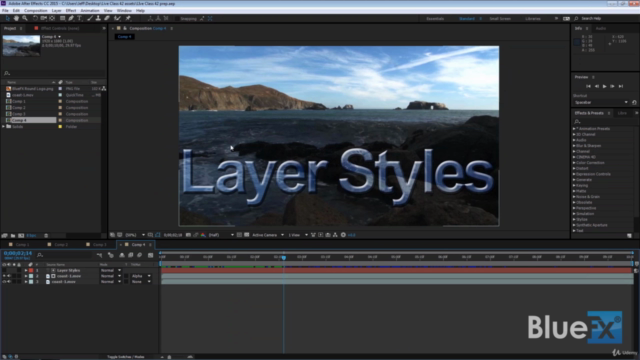Open the Composition menu
The image size is (640, 360).
pyautogui.click(x=36, y=11)
